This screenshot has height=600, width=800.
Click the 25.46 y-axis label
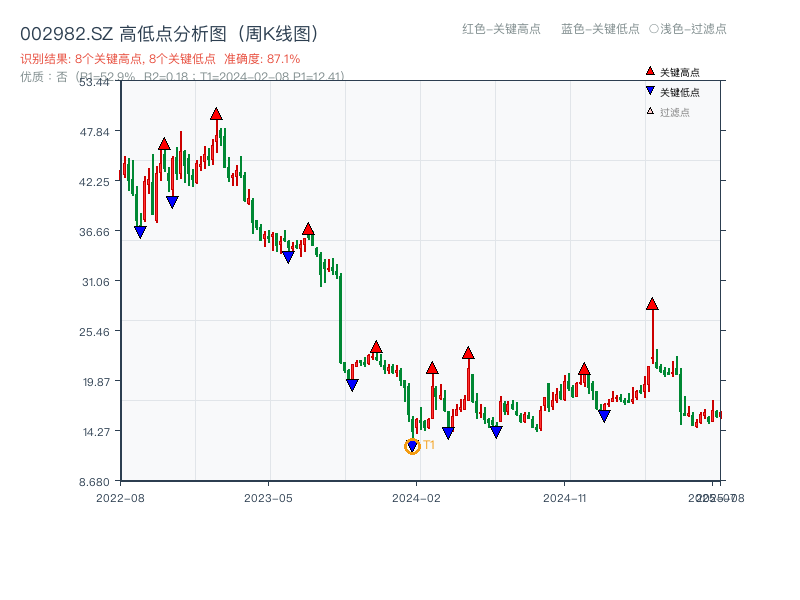(94, 332)
